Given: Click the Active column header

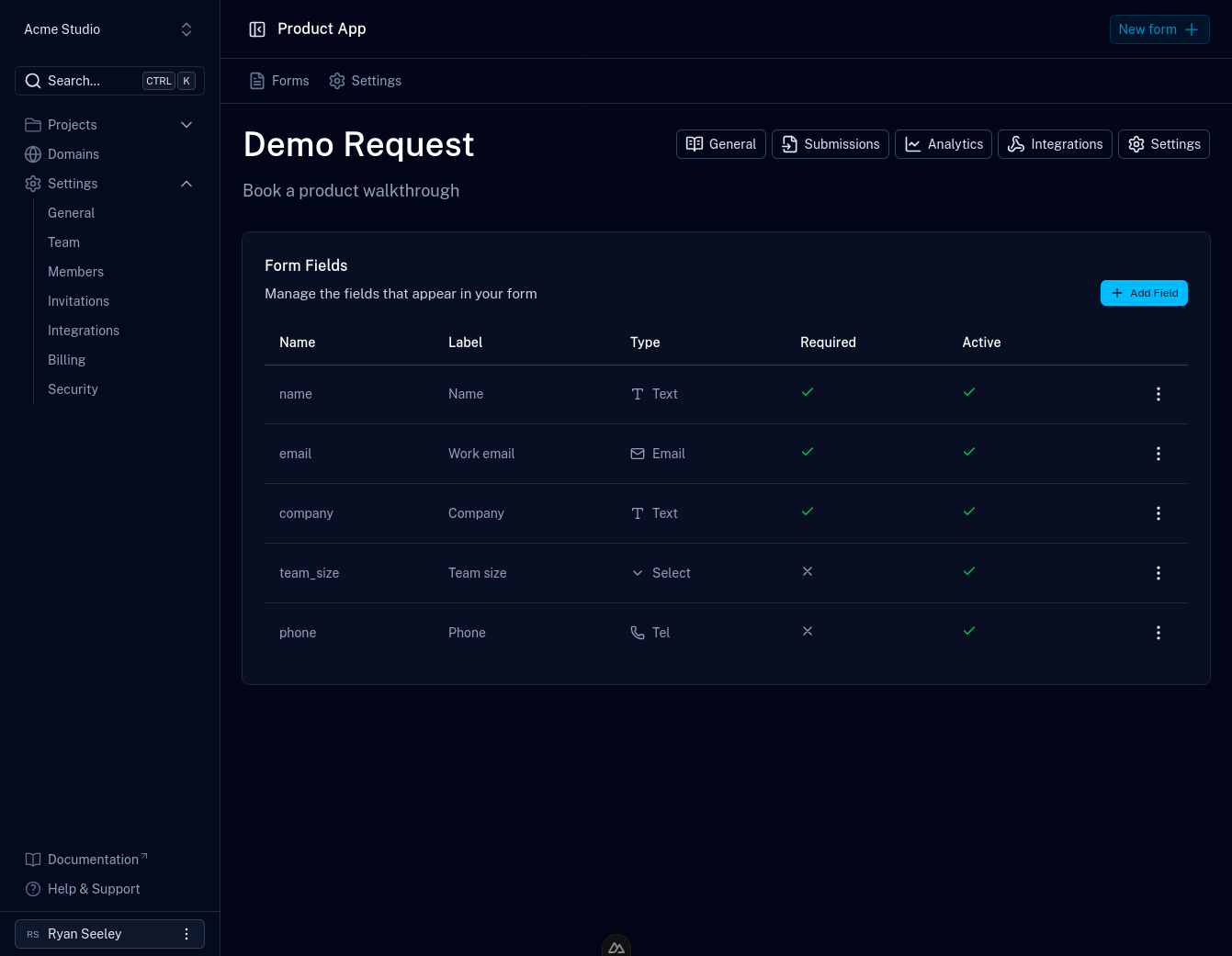Looking at the screenshot, I should (981, 343).
